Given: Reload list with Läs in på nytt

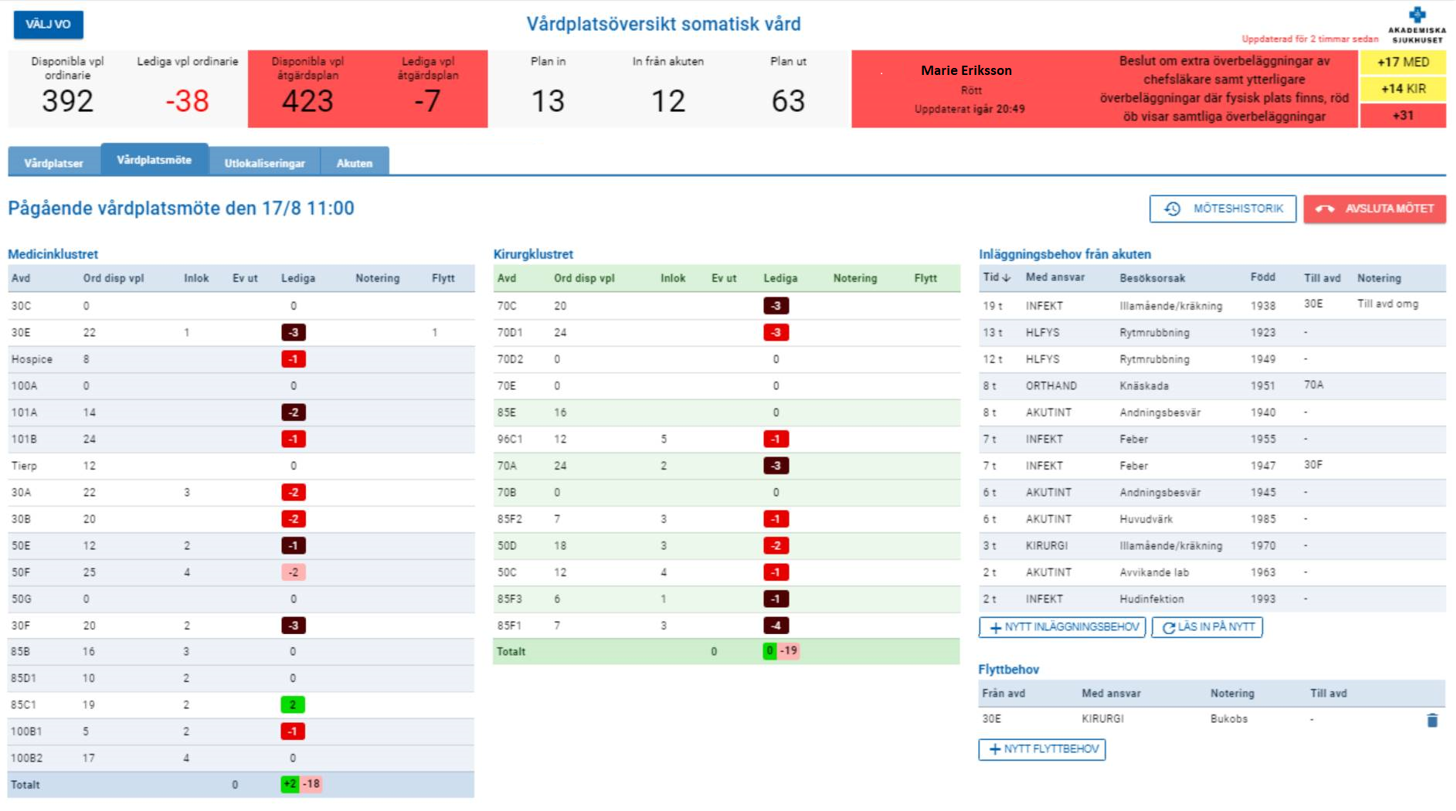Looking at the screenshot, I should coord(1207,628).
